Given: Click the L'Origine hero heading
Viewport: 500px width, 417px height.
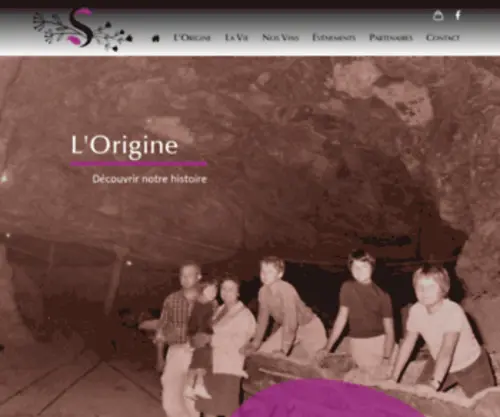Looking at the screenshot, I should (125, 146).
